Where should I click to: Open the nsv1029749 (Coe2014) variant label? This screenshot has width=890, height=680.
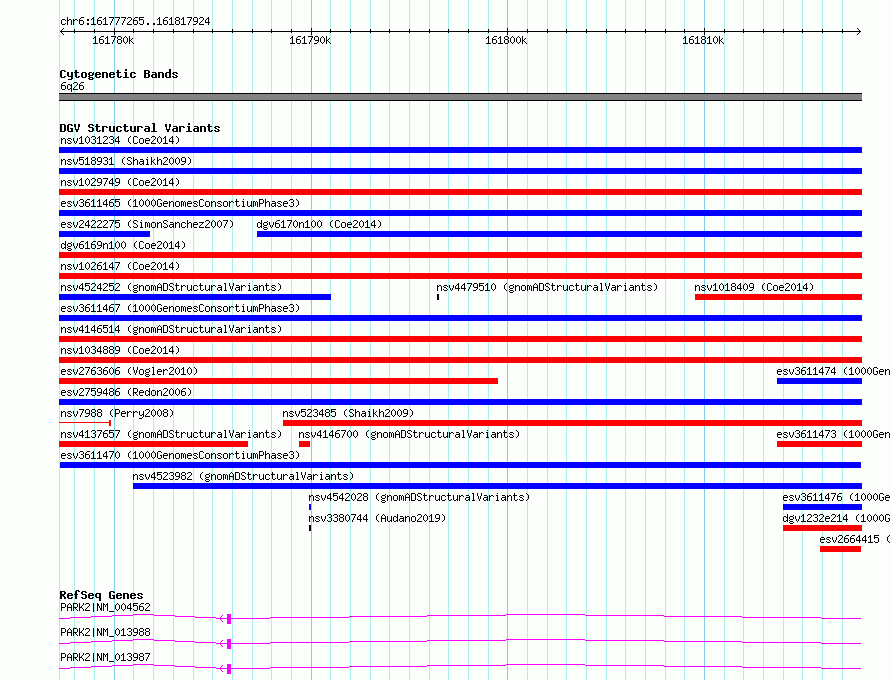[x=120, y=182]
